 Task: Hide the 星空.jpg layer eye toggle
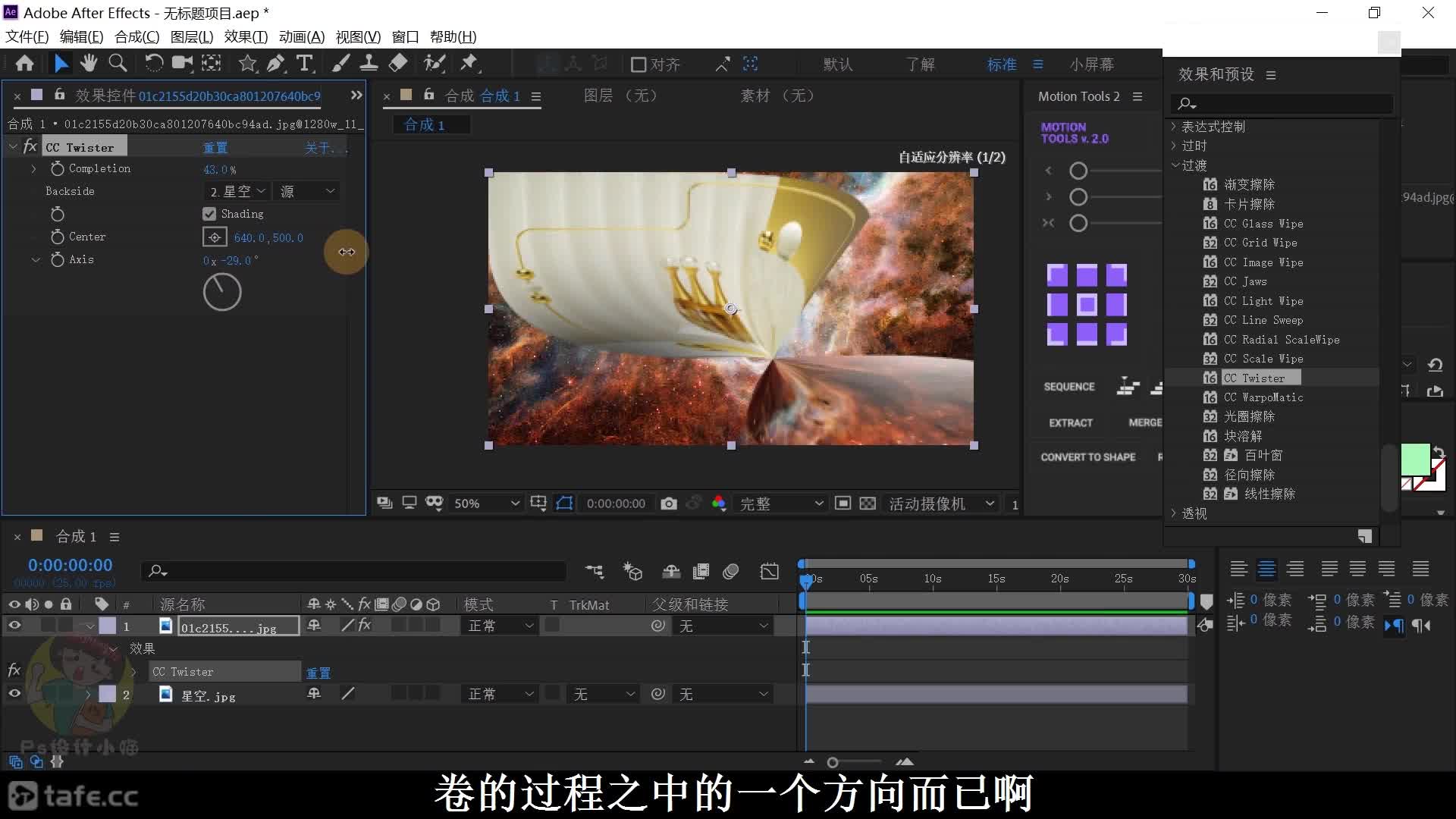coord(14,694)
